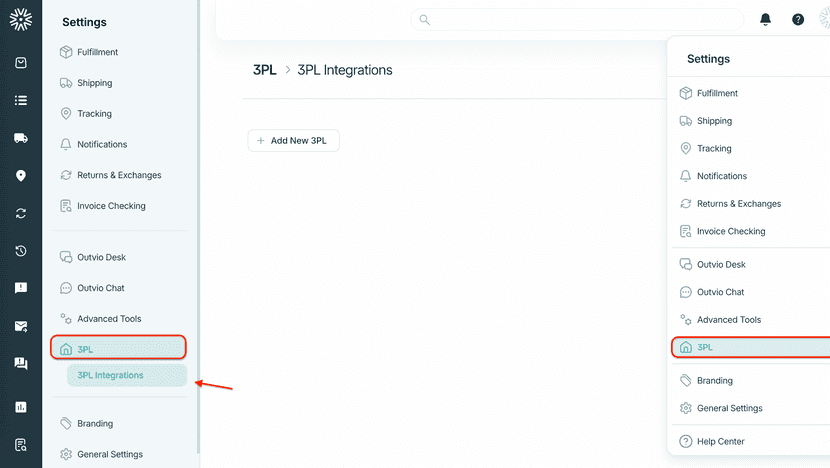Select 3PL Integrations submenu item
Viewport: 830px width, 468px height.
(127, 375)
